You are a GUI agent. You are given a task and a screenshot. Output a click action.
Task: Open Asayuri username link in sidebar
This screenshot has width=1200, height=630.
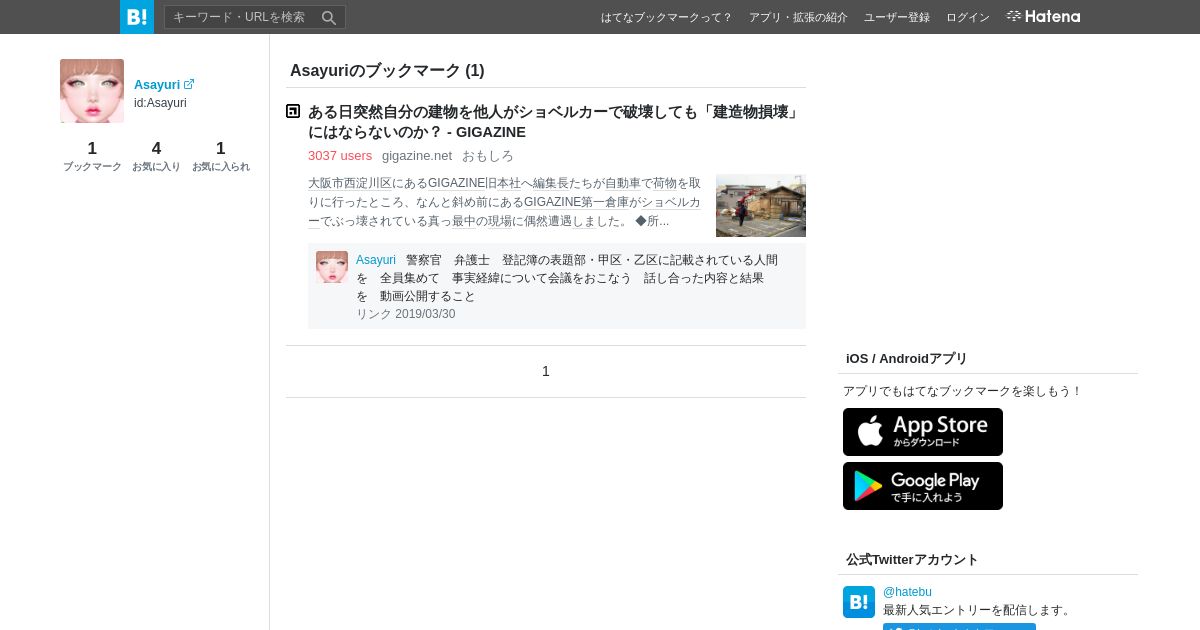(x=157, y=85)
